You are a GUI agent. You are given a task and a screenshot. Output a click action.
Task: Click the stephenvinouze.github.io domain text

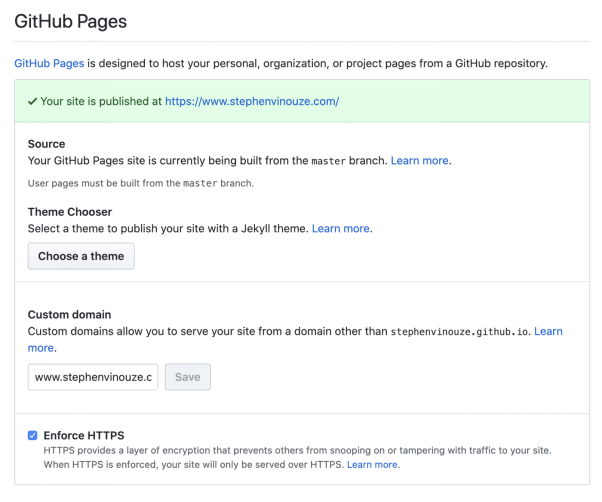459,331
